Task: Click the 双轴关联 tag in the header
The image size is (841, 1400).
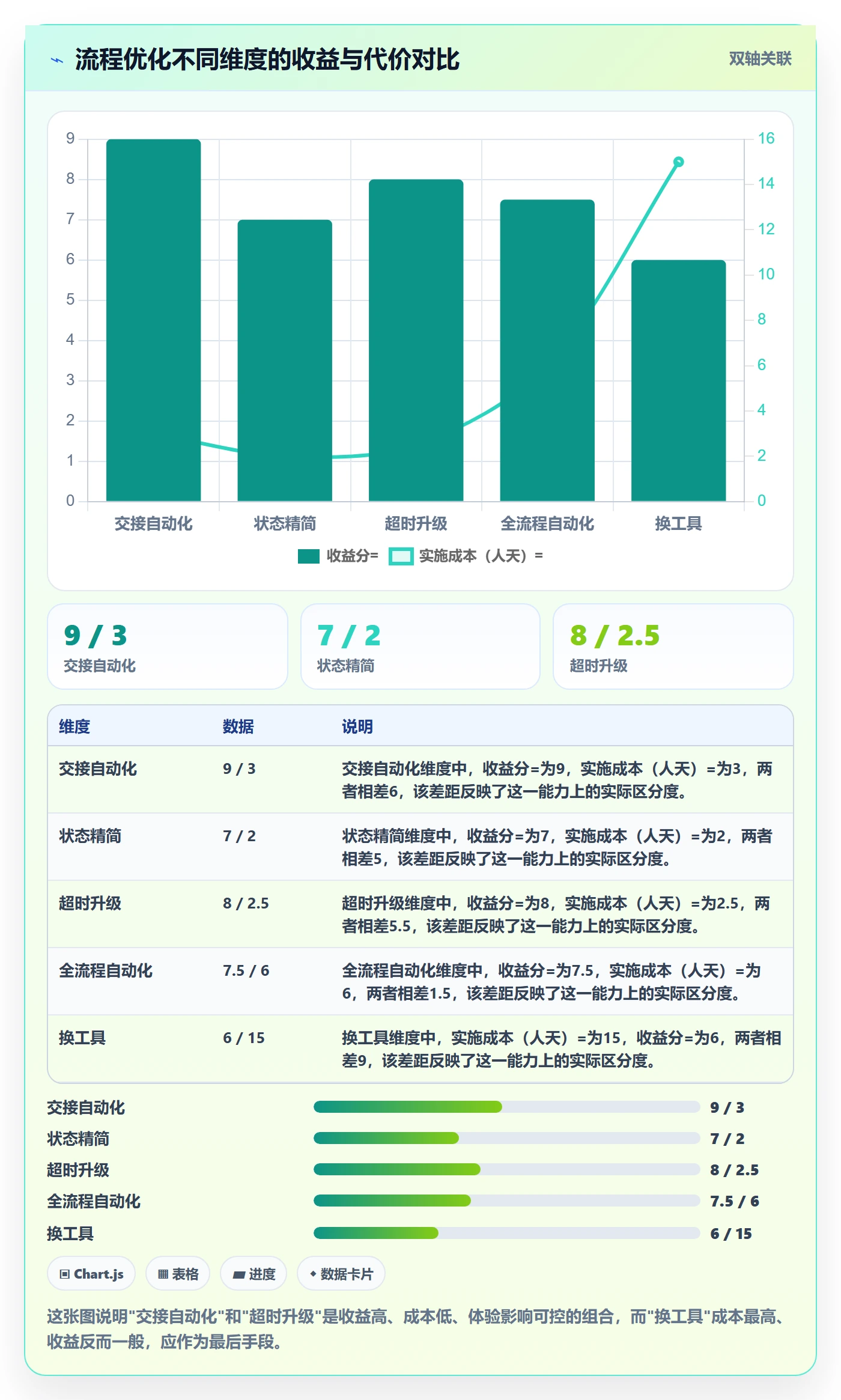Action: click(760, 59)
